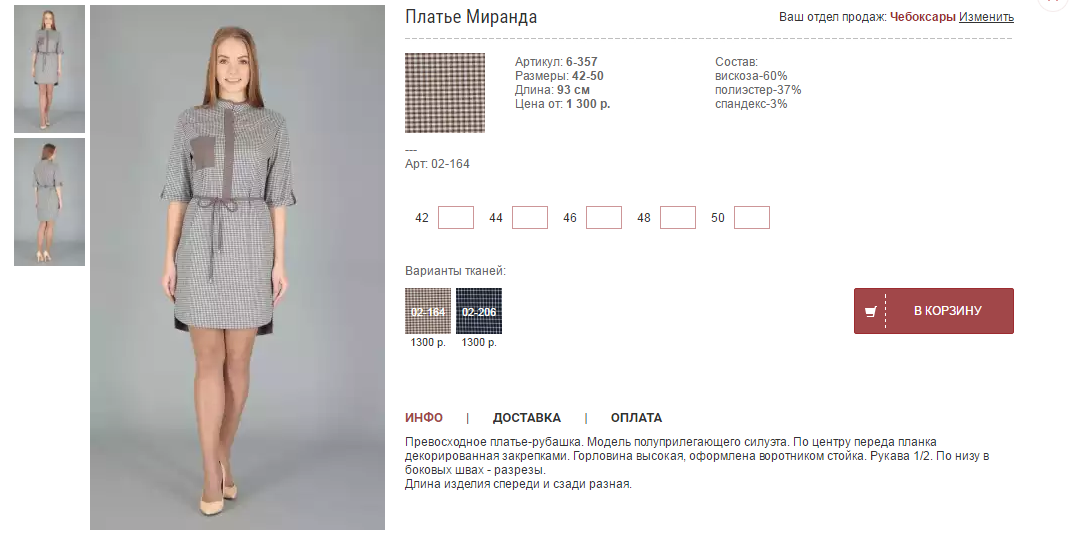
Task: Choose fabric variant 02-206
Action: [x=478, y=311]
